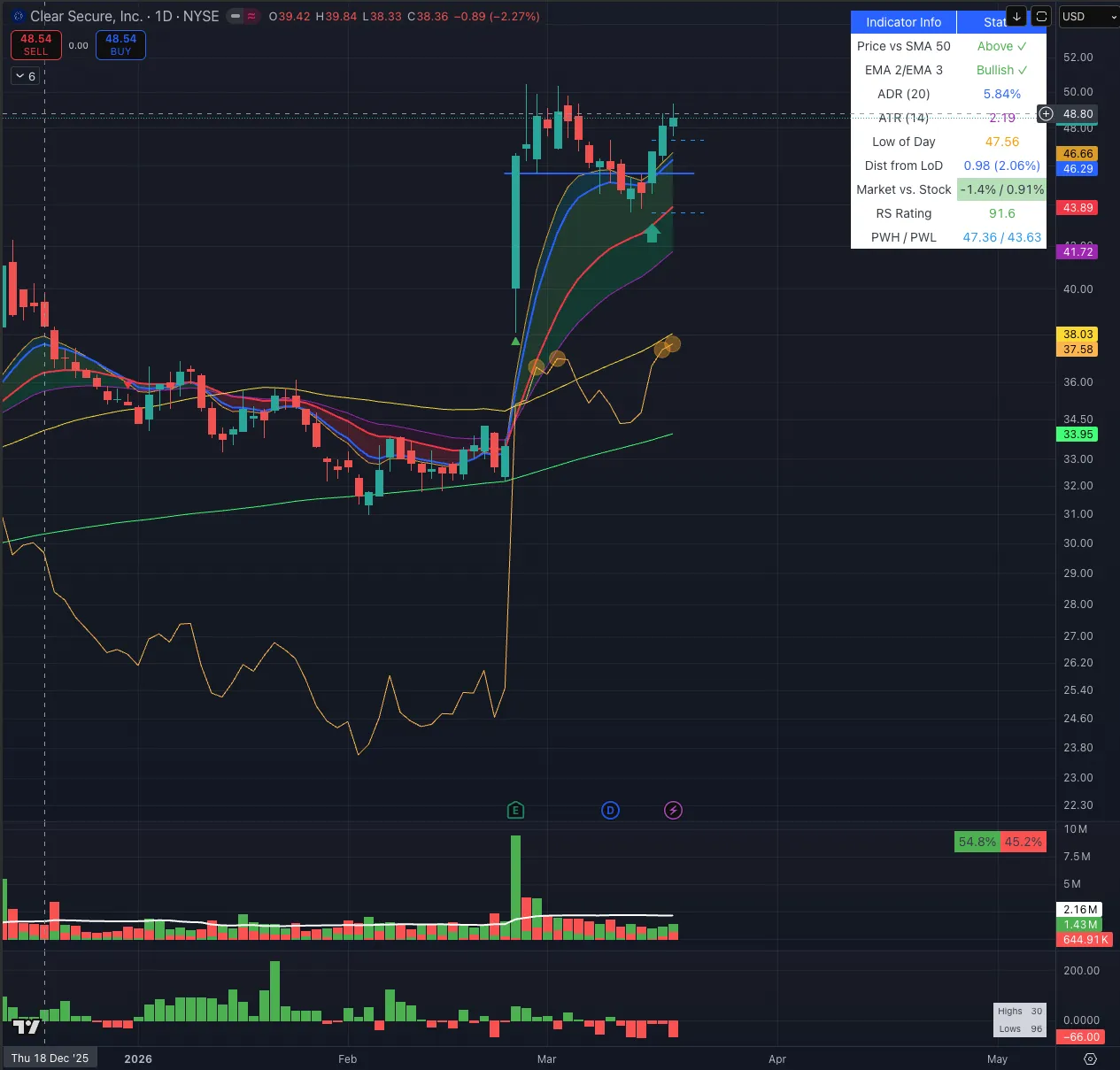Click the blue 46.29 price tag

click(x=1078, y=168)
